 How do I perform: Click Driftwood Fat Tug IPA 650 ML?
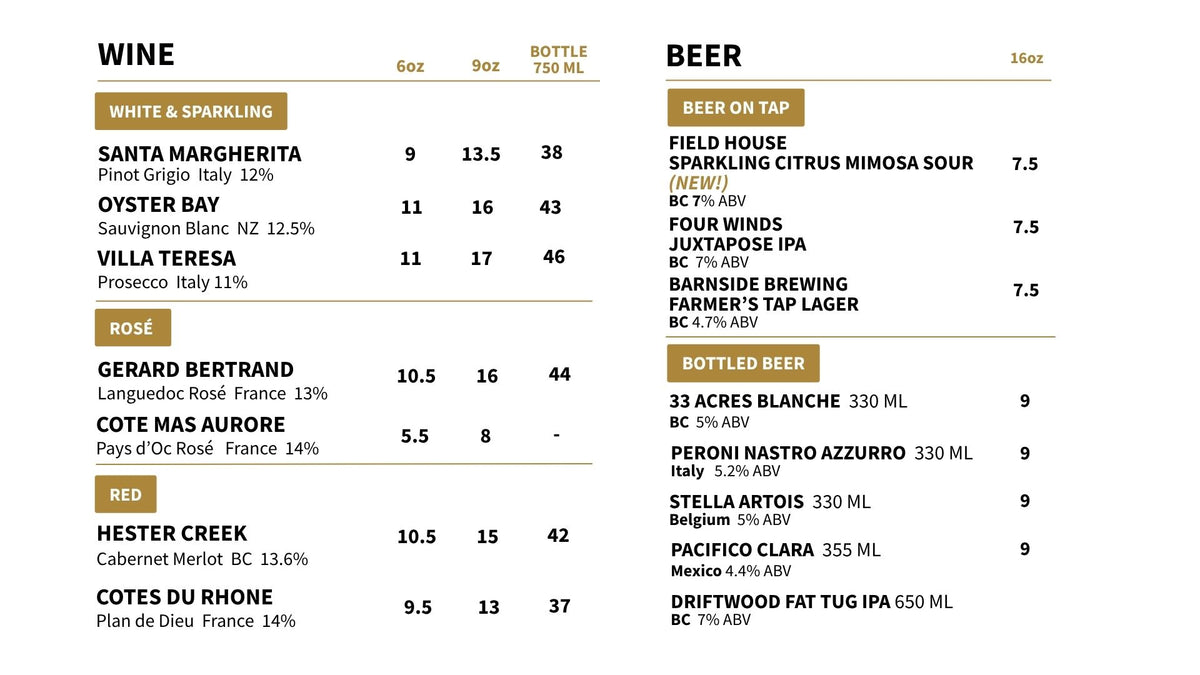(x=811, y=610)
